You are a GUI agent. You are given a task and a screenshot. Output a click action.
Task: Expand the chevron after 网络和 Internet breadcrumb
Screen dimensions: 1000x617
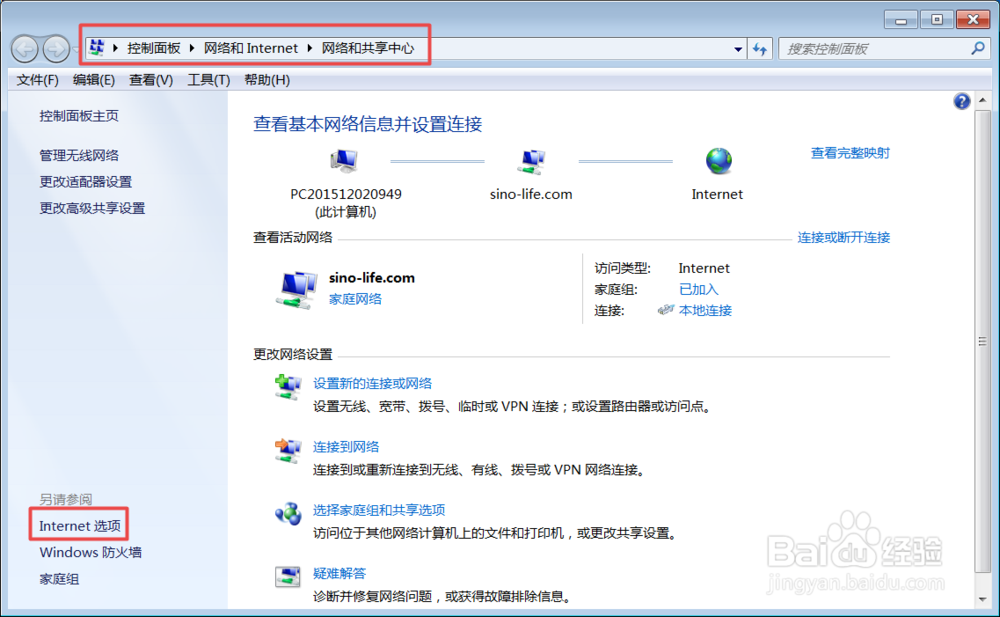pyautogui.click(x=310, y=47)
